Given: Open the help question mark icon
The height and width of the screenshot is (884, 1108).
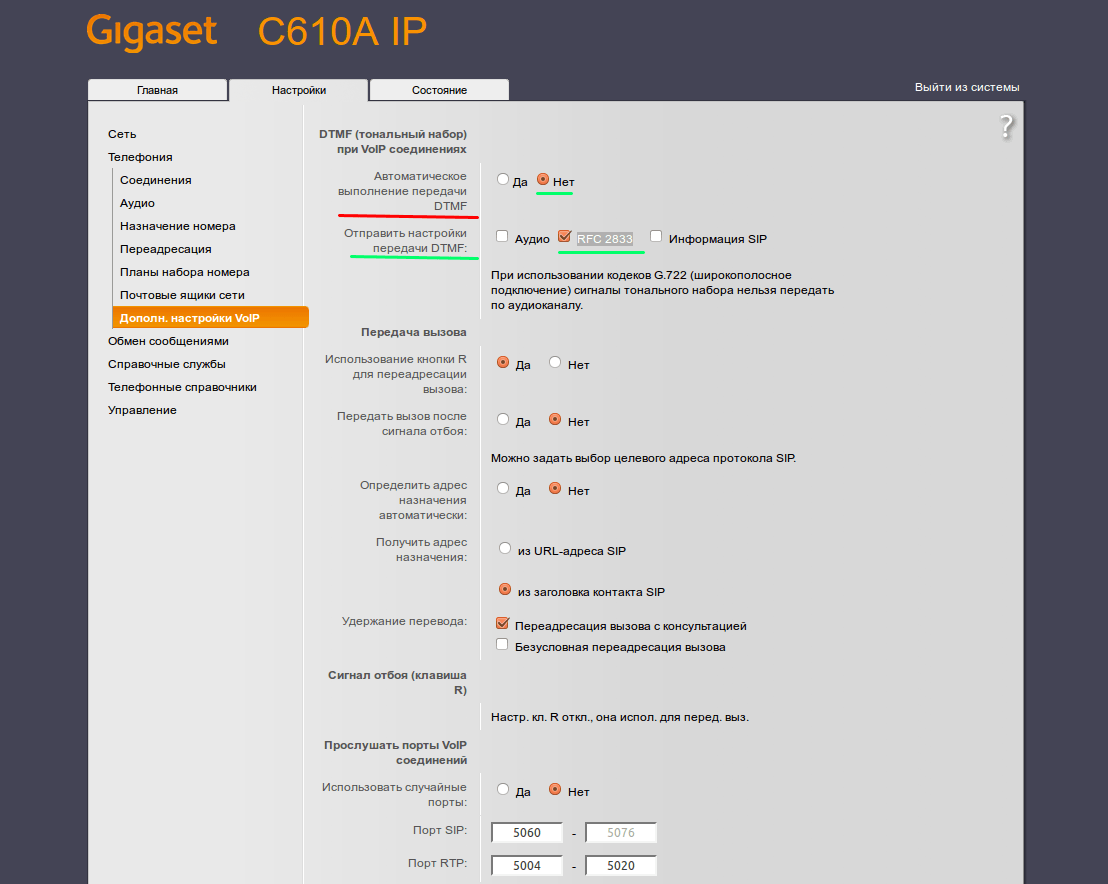Looking at the screenshot, I should click(x=1006, y=127).
